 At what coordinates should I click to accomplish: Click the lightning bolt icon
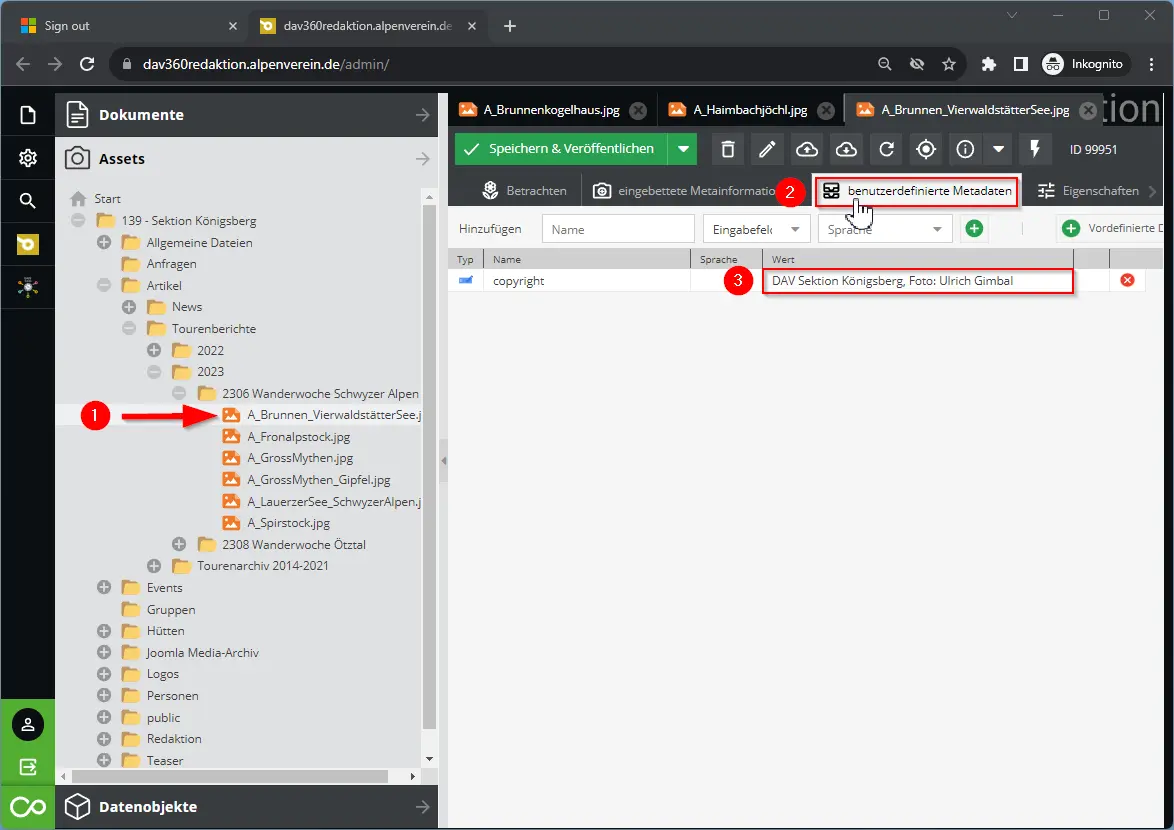1035,149
